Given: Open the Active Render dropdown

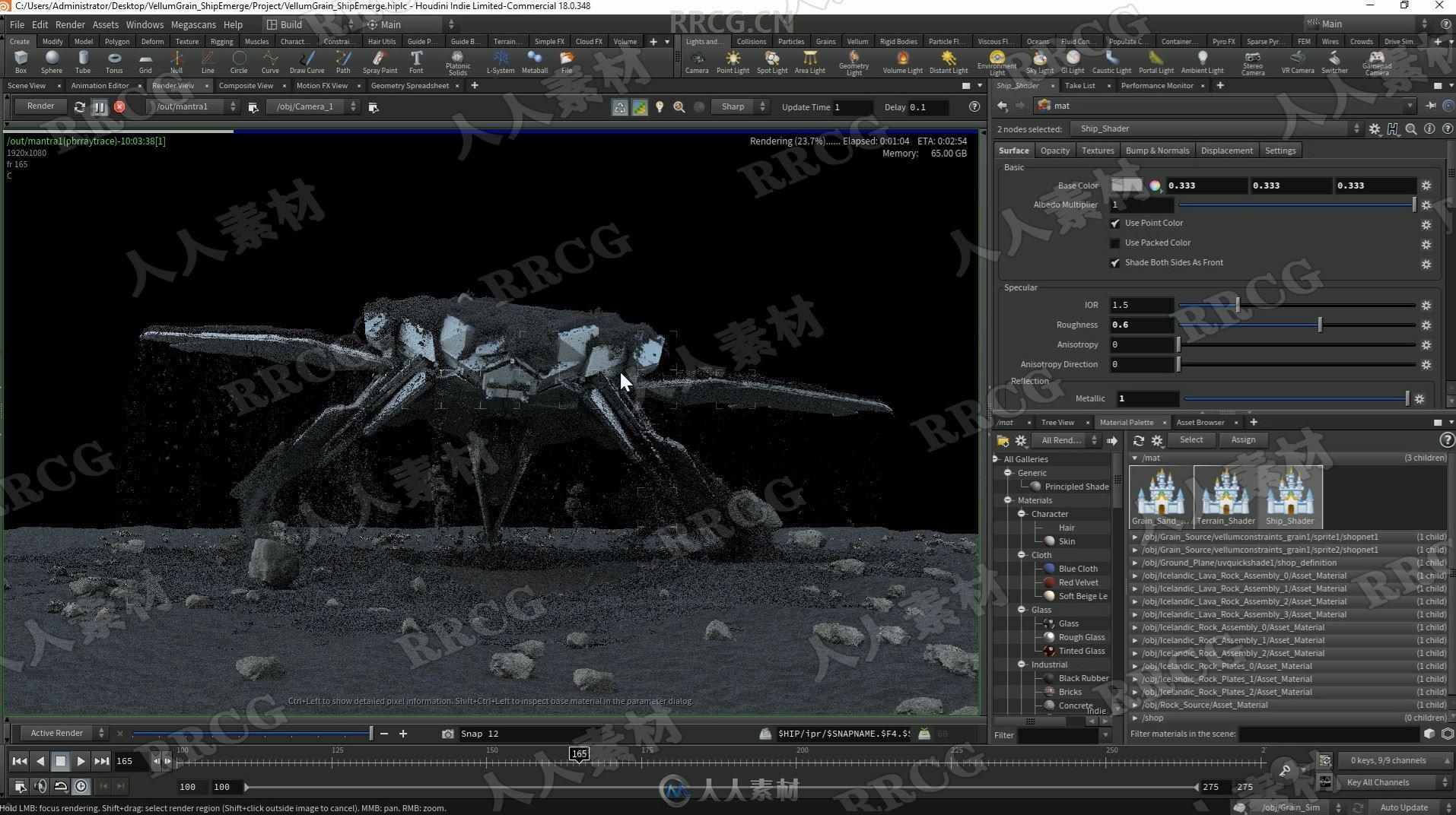Looking at the screenshot, I should click(63, 734).
